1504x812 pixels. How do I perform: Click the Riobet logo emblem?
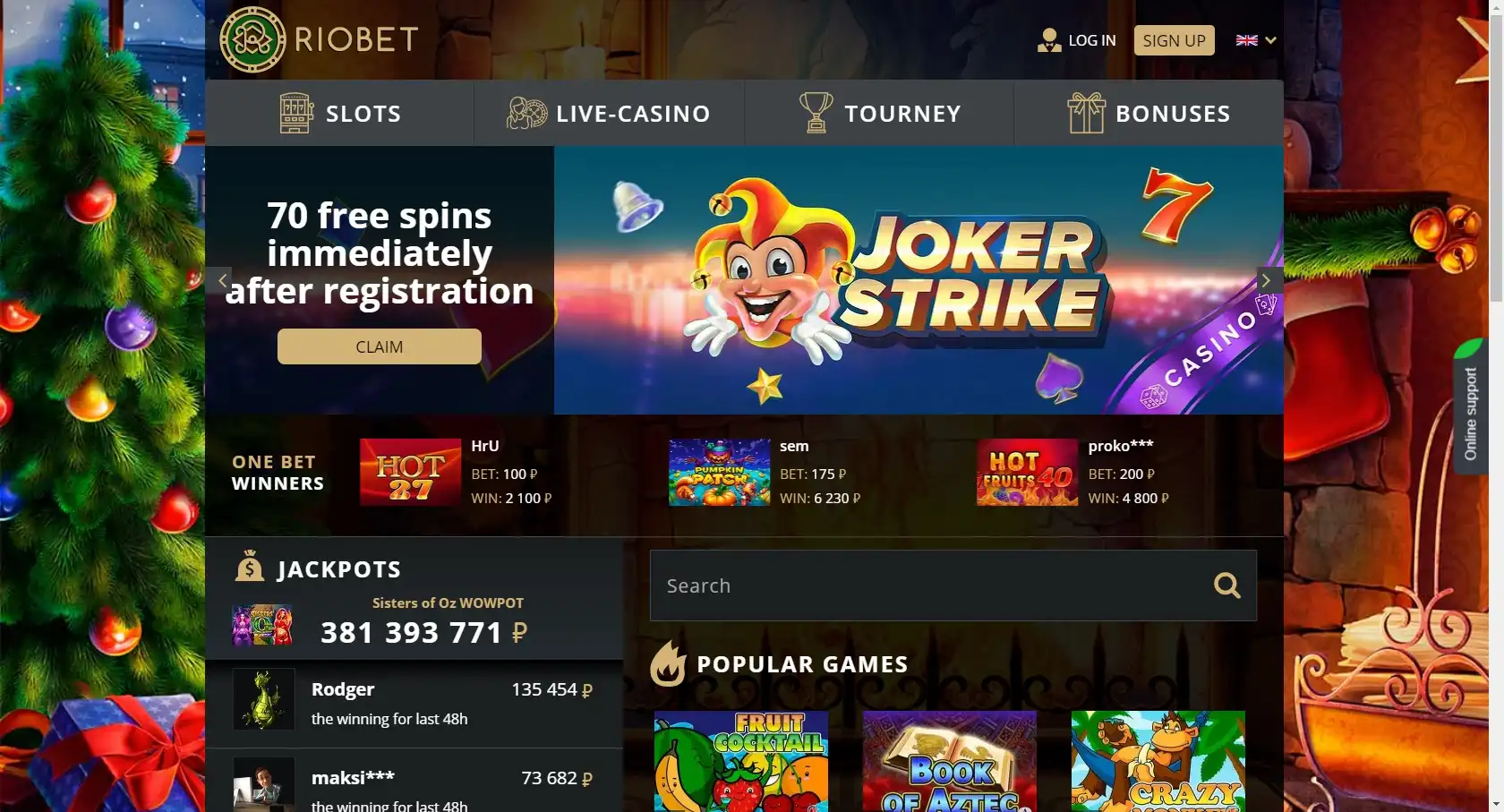click(252, 40)
